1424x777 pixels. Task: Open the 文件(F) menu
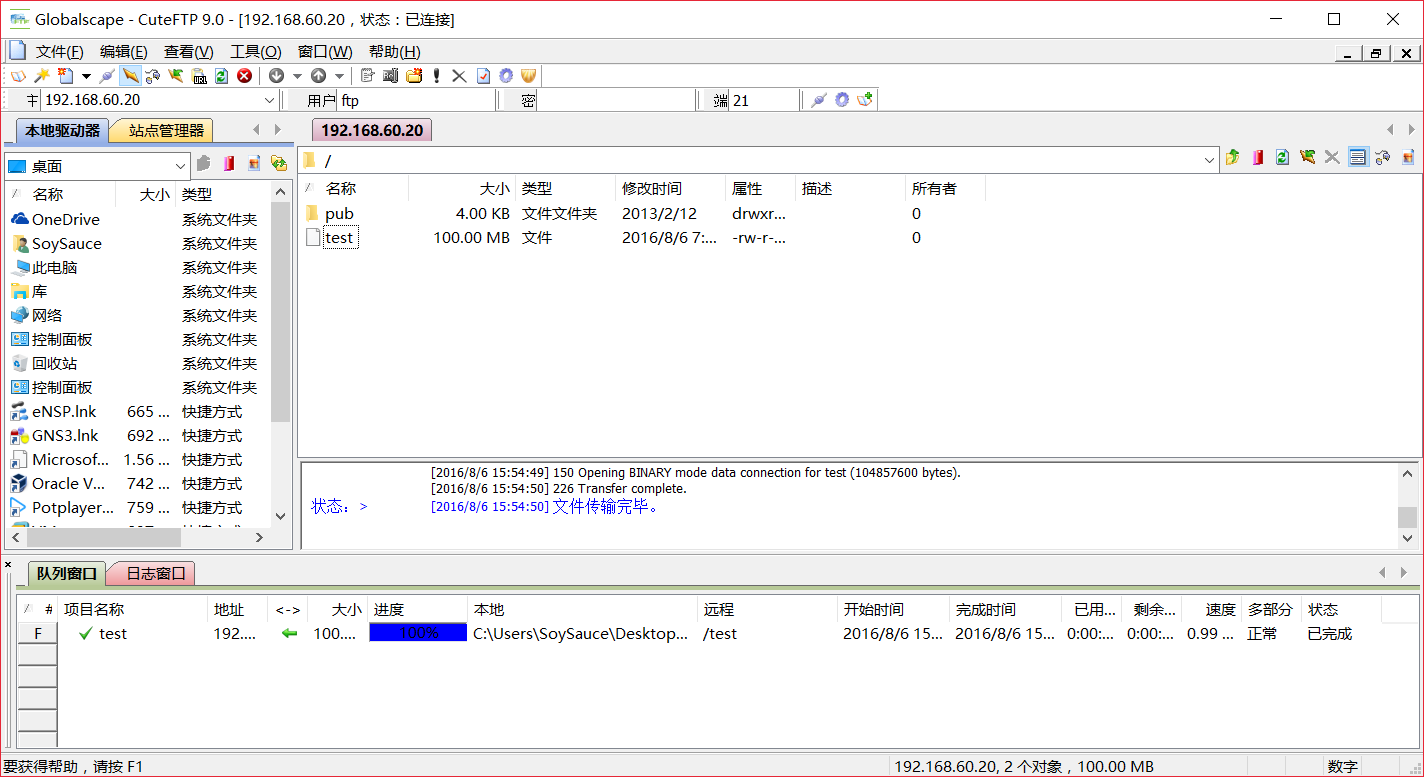[59, 52]
